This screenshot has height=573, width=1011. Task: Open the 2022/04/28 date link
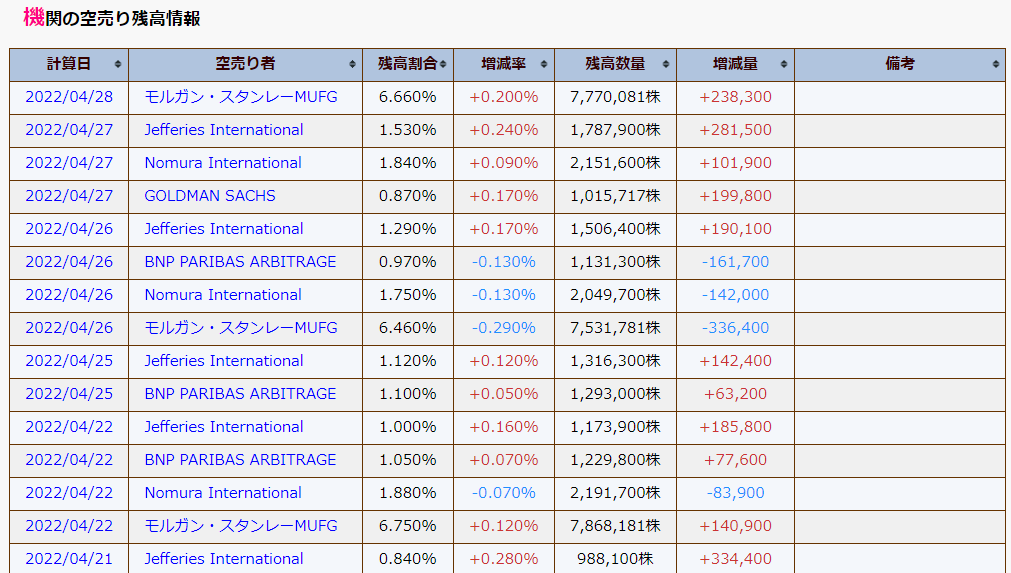tap(69, 97)
